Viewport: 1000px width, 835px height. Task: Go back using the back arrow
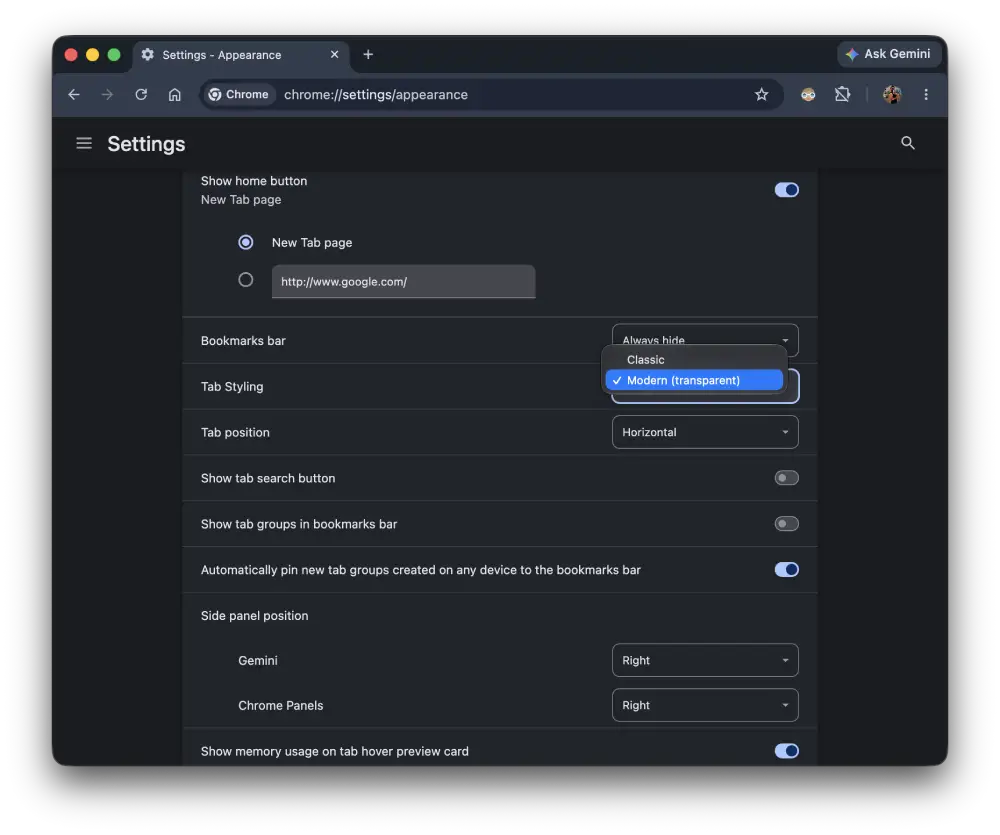[x=74, y=94]
